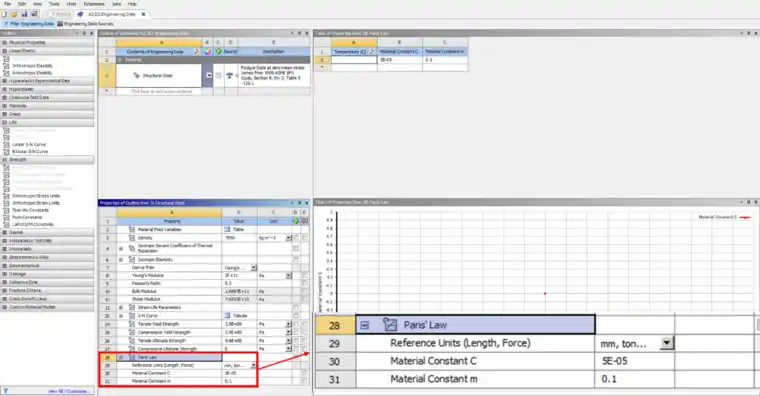Open the Units menu
760x396 pixels.
coord(71,4)
